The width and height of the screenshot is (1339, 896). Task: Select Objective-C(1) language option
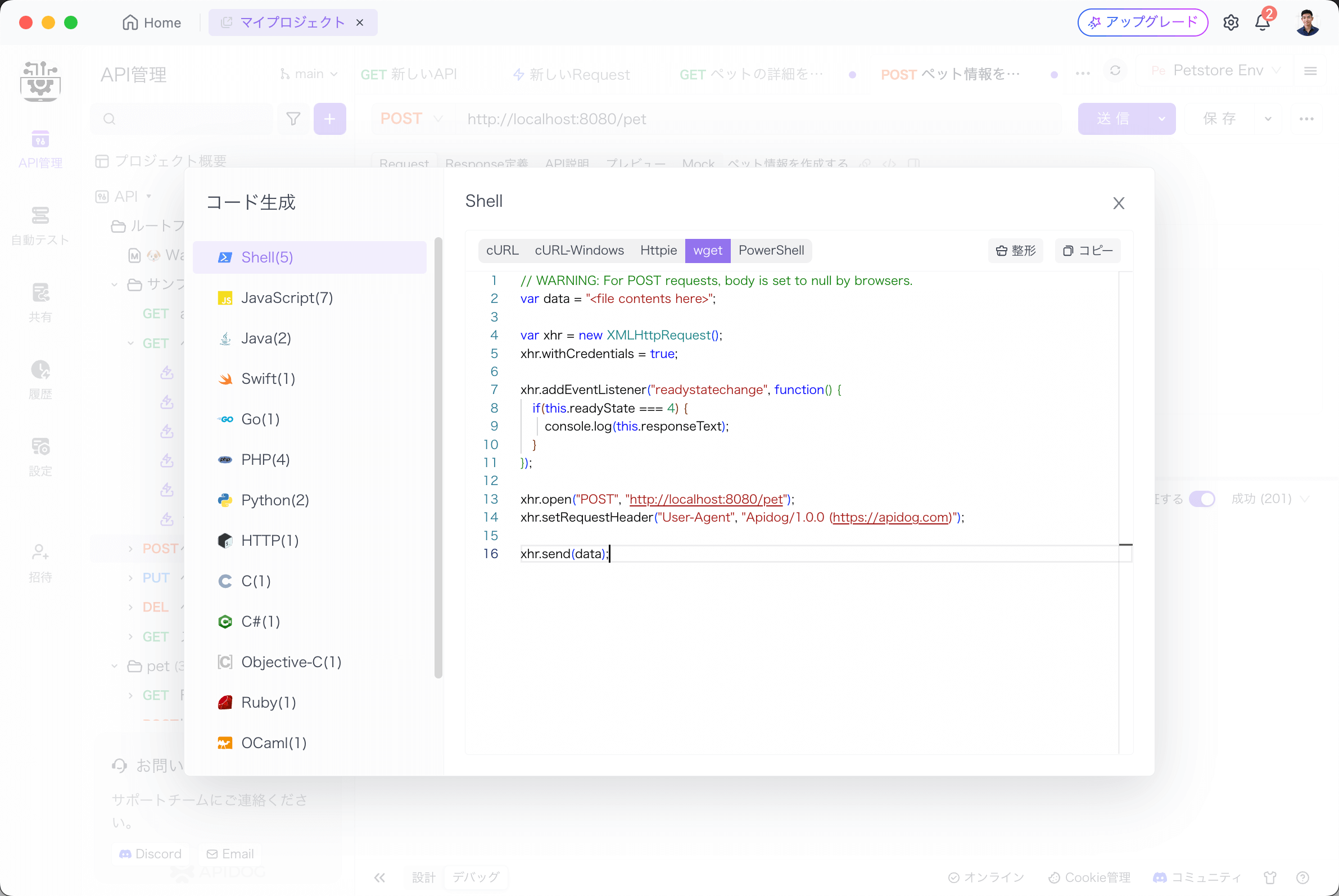click(x=309, y=662)
